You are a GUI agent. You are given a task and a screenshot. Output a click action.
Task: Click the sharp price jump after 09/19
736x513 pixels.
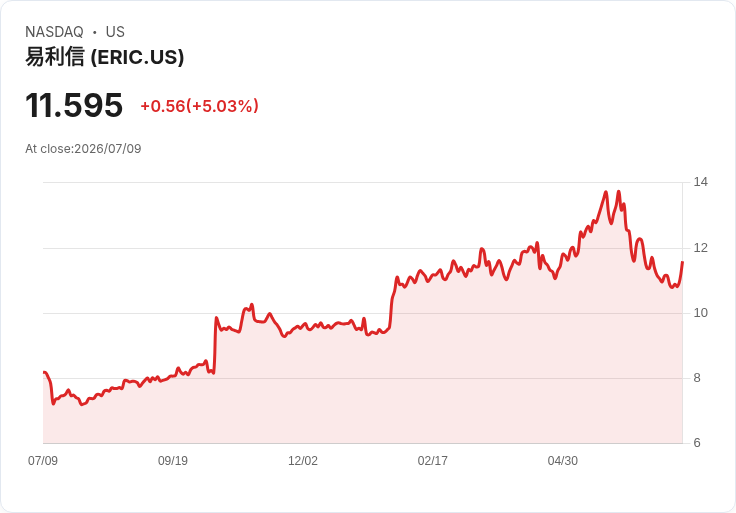pos(215,345)
